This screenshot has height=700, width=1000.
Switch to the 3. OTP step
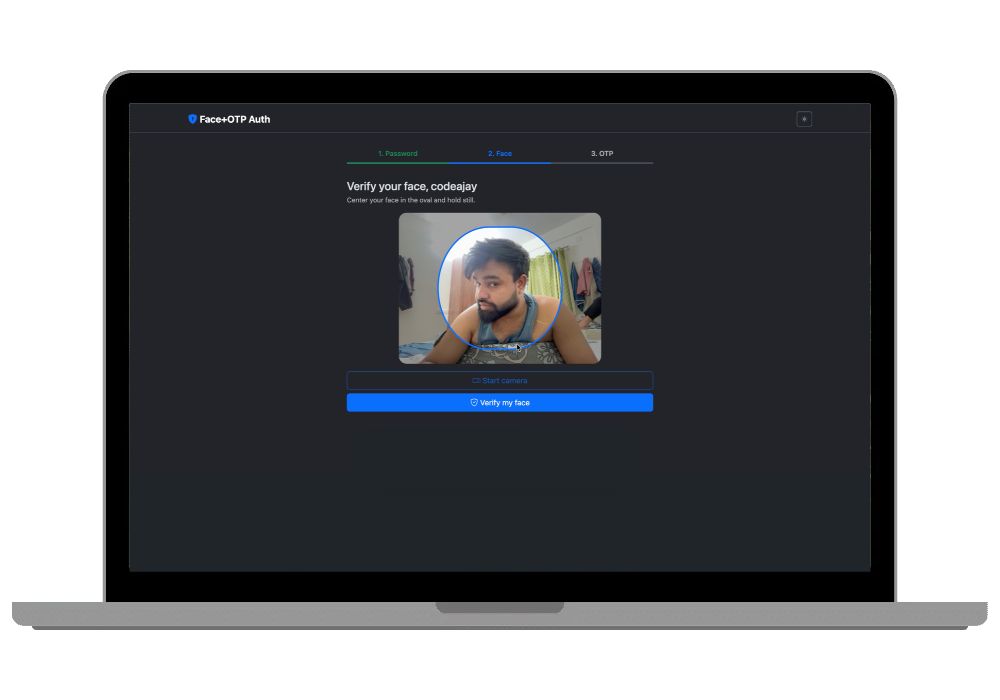click(601, 154)
